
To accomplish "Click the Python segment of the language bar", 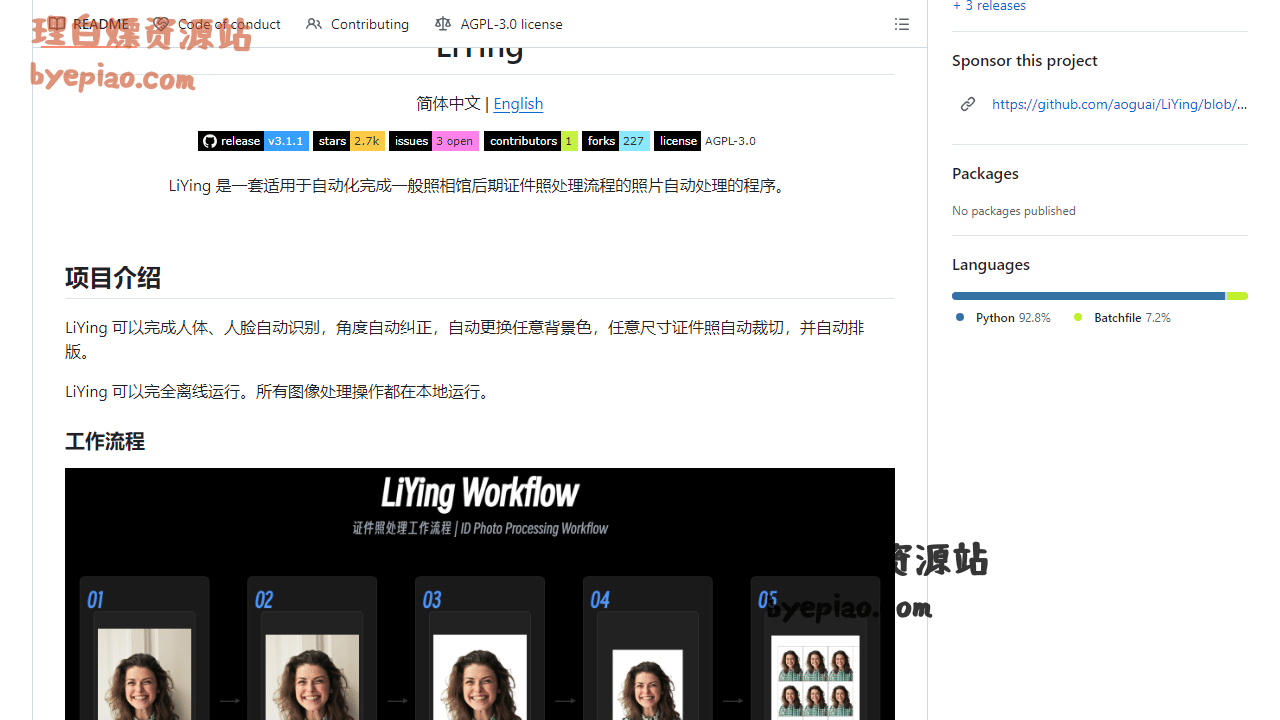I will pyautogui.click(x=1088, y=296).
